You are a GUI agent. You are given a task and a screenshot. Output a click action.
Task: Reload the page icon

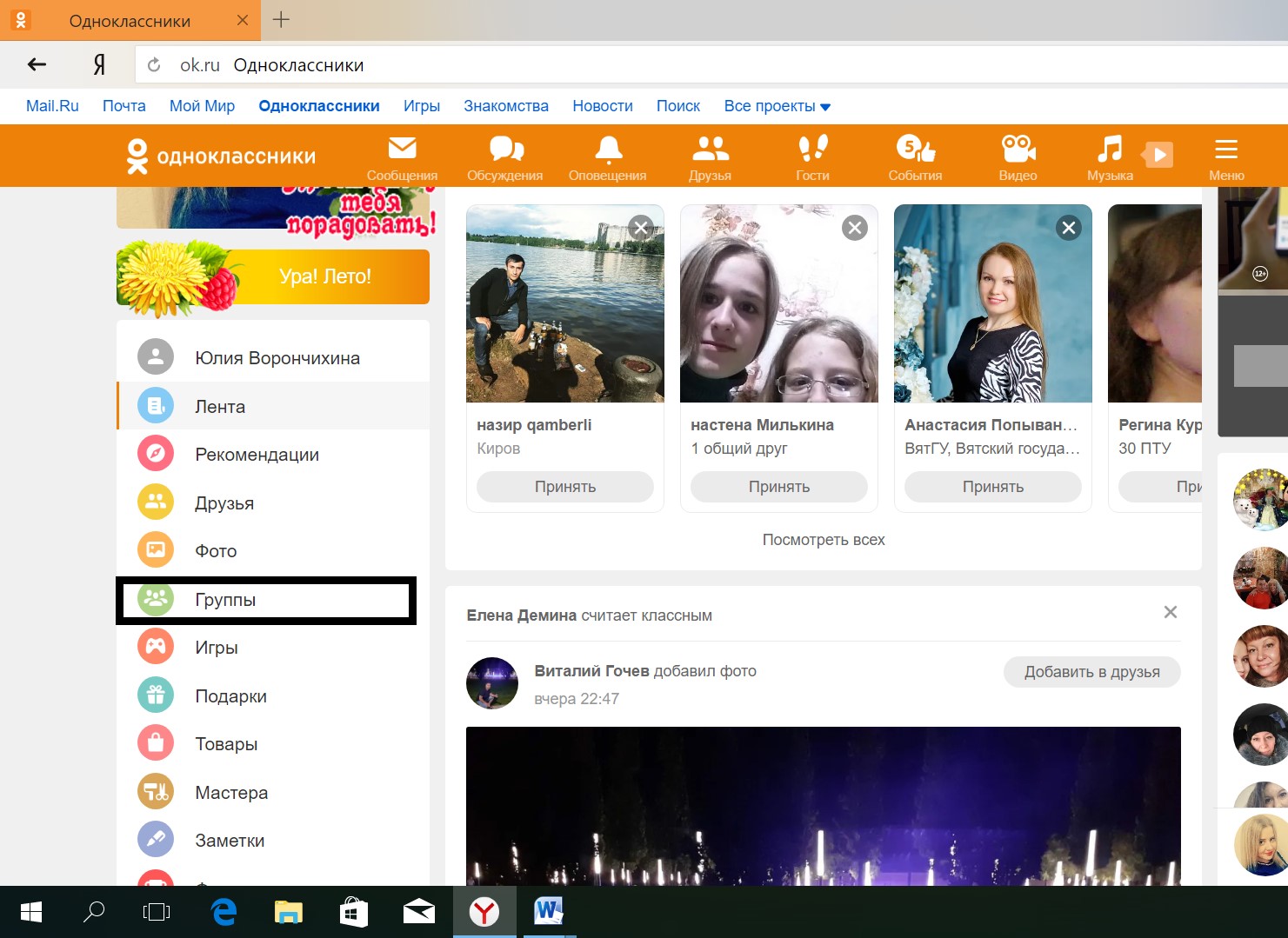pos(155,65)
